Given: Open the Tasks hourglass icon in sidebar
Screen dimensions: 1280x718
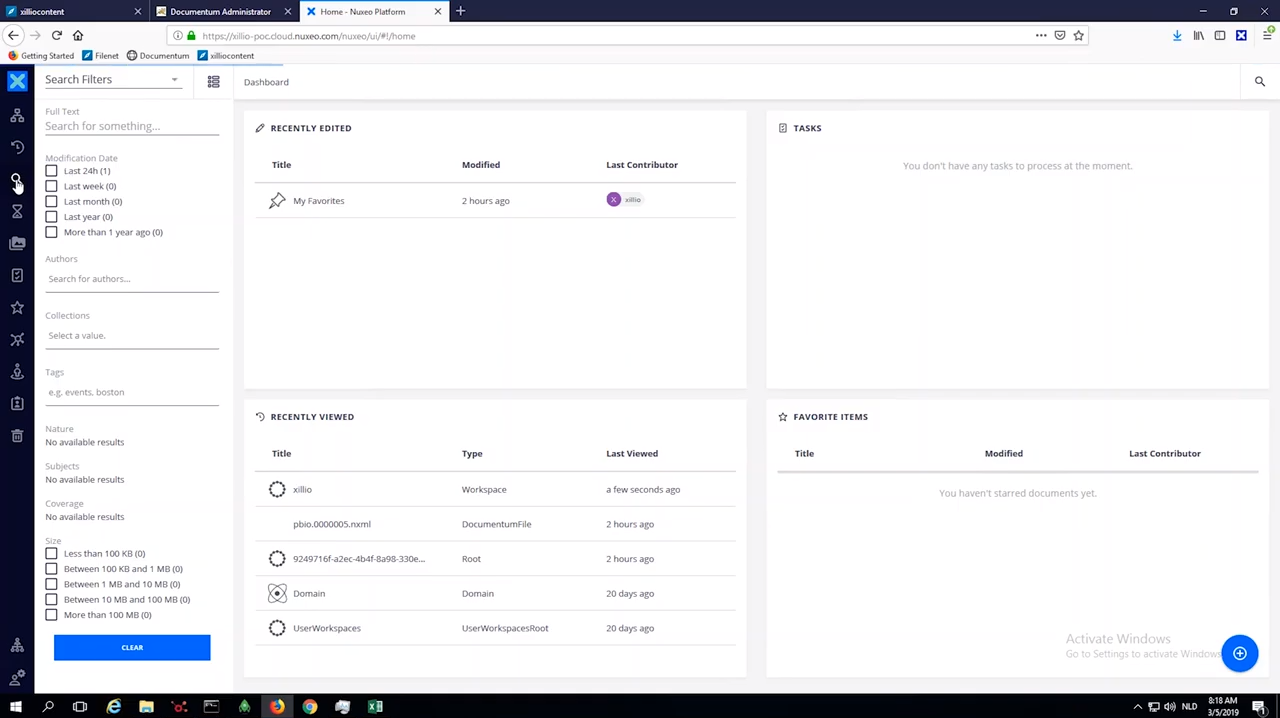Looking at the screenshot, I should (16, 211).
